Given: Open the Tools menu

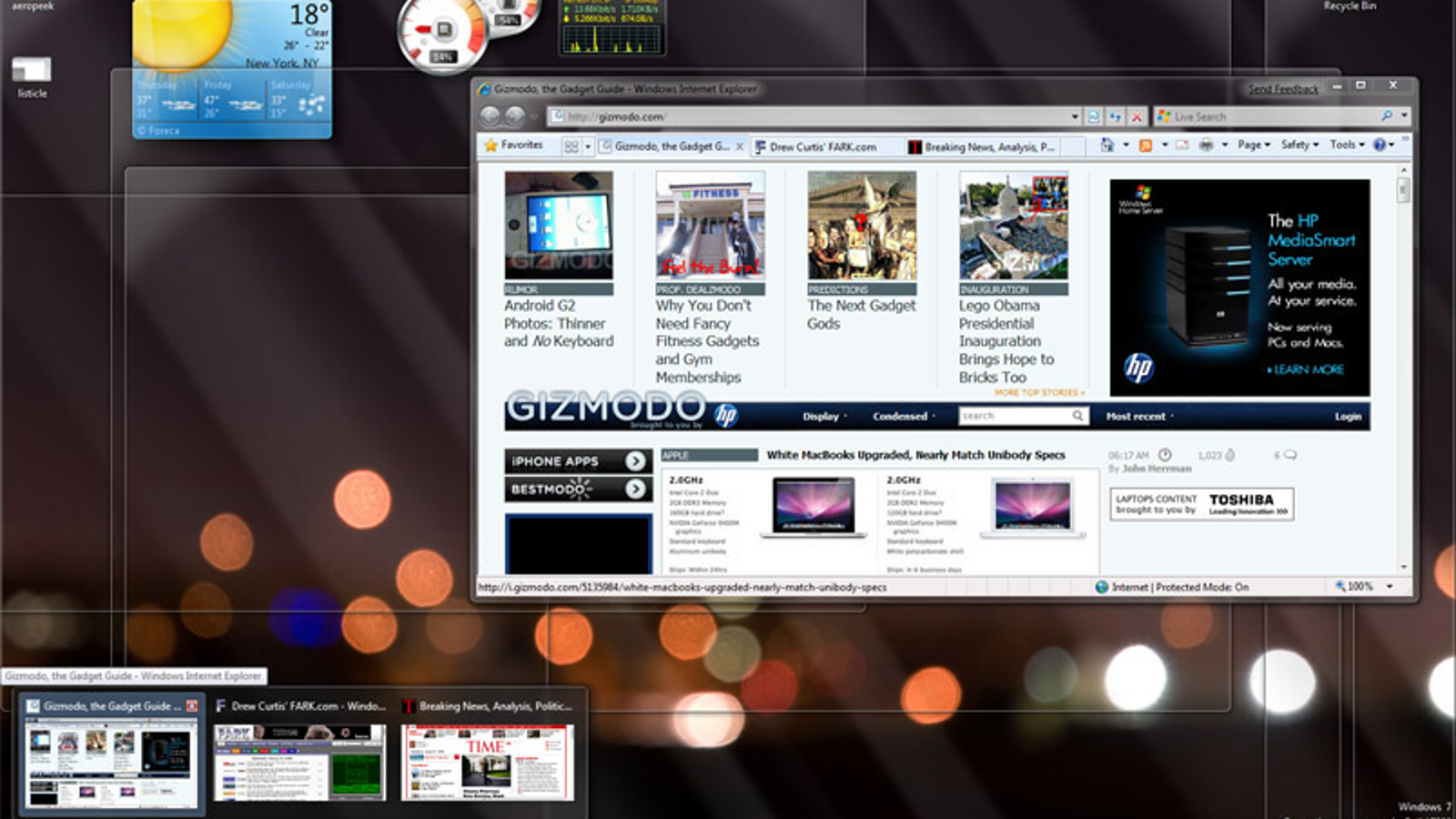Looking at the screenshot, I should (x=1347, y=145).
